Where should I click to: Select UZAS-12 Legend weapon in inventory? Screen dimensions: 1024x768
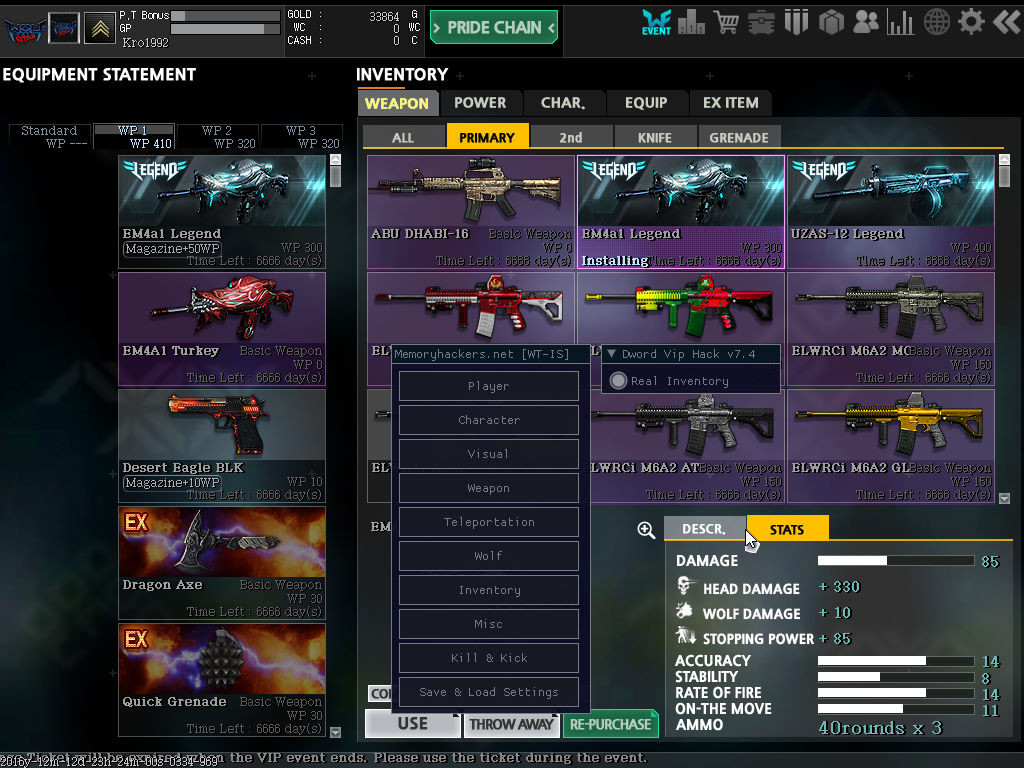click(891, 212)
